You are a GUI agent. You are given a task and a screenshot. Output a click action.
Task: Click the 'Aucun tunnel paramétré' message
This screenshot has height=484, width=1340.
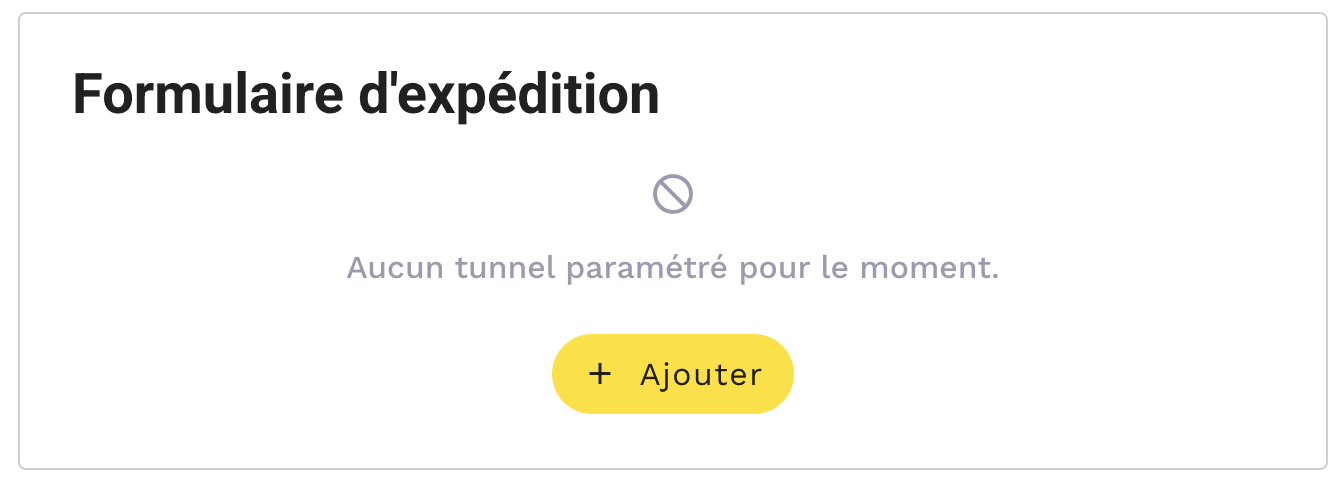(672, 269)
